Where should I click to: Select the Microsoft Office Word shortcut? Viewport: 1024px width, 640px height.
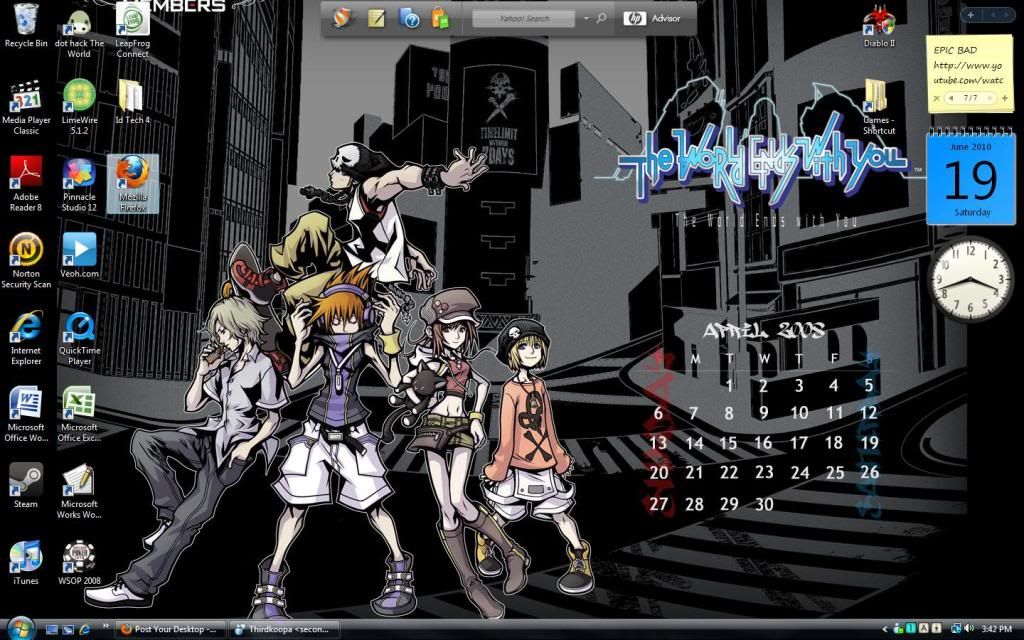pos(26,415)
